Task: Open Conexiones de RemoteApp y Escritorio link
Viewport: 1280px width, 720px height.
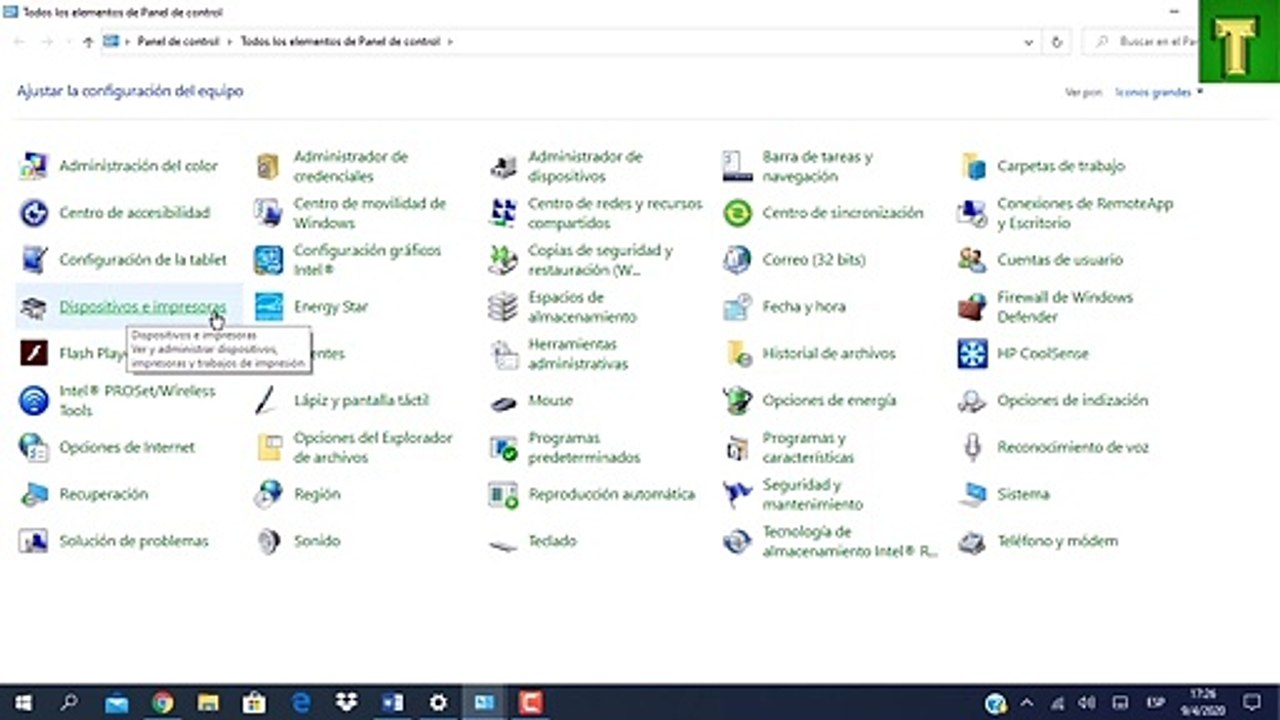Action: tap(1085, 213)
